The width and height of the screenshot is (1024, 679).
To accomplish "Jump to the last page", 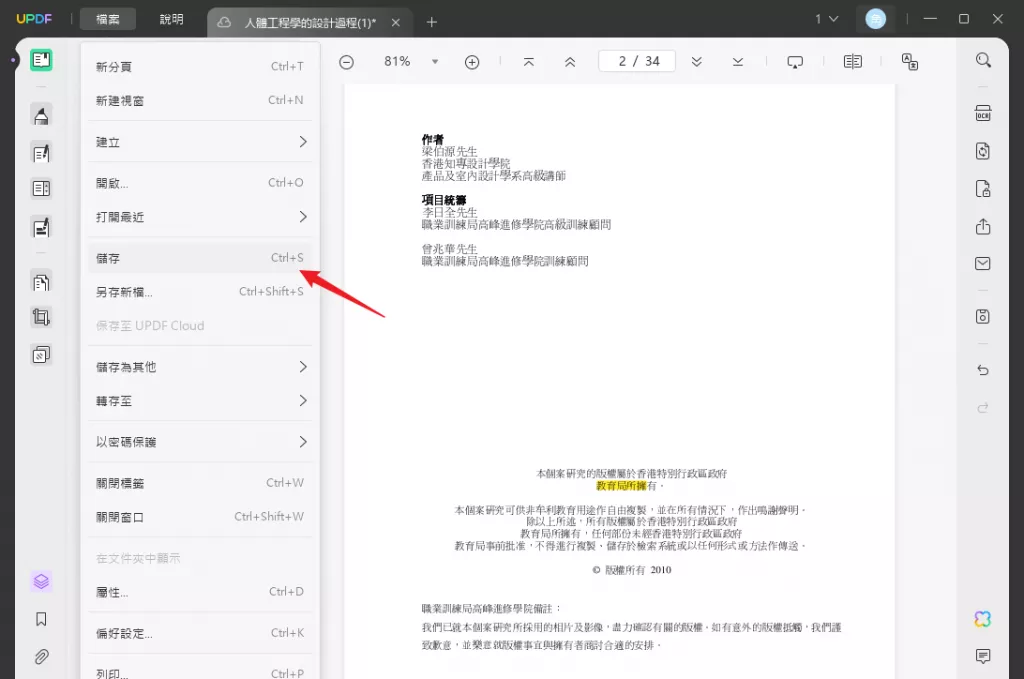I will 738,61.
